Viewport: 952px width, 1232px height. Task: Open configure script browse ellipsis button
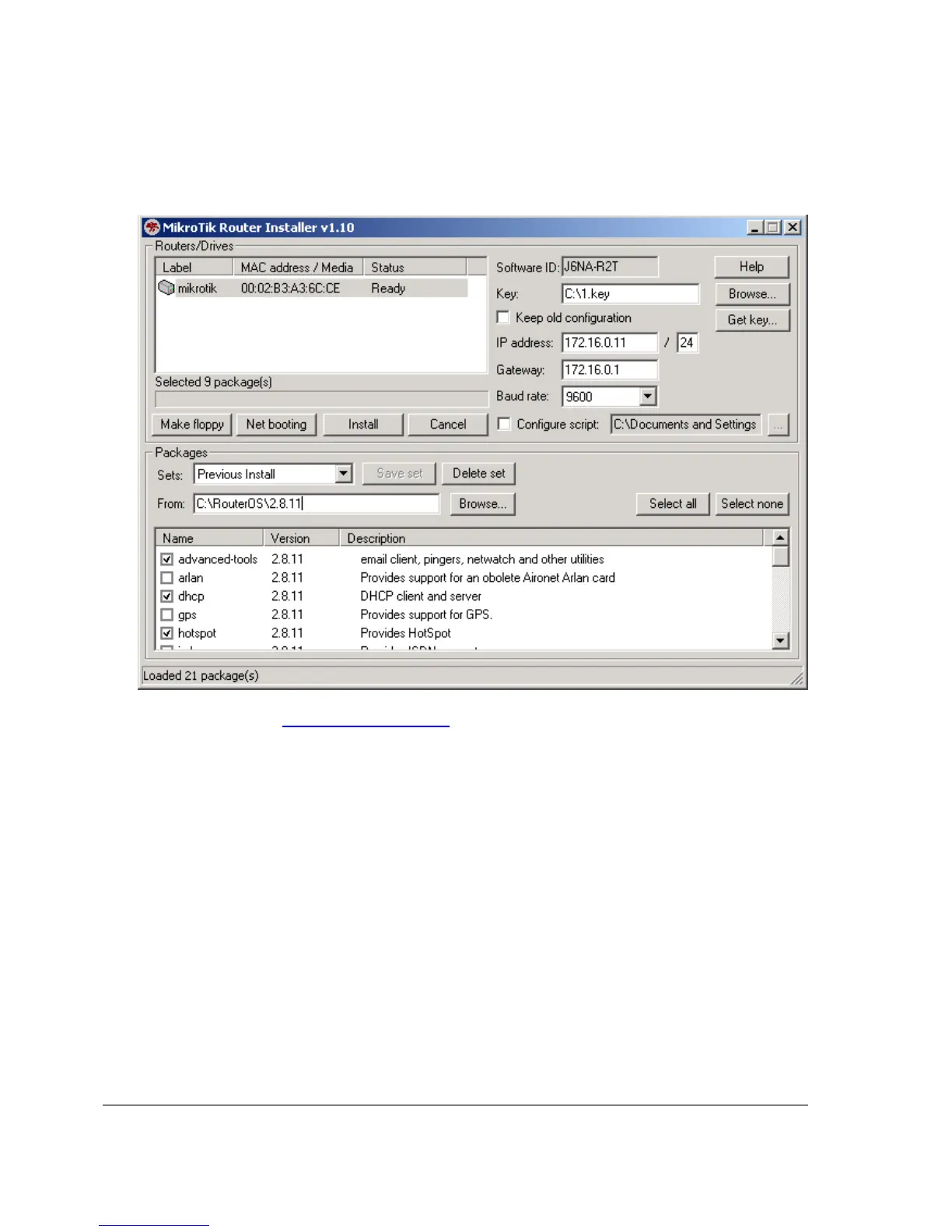pyautogui.click(x=778, y=425)
